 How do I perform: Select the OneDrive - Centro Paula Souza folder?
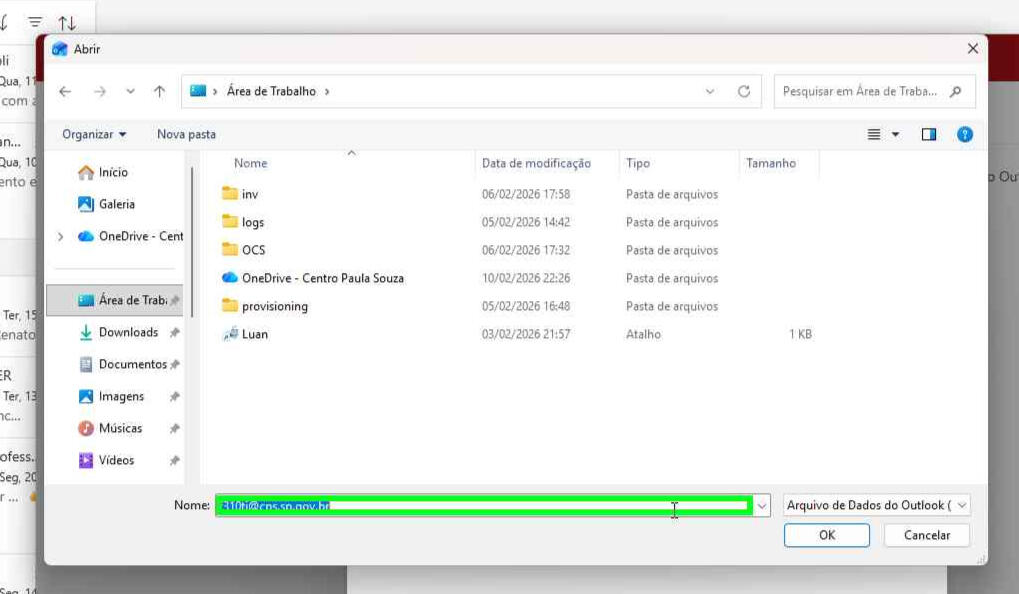tap(322, 278)
